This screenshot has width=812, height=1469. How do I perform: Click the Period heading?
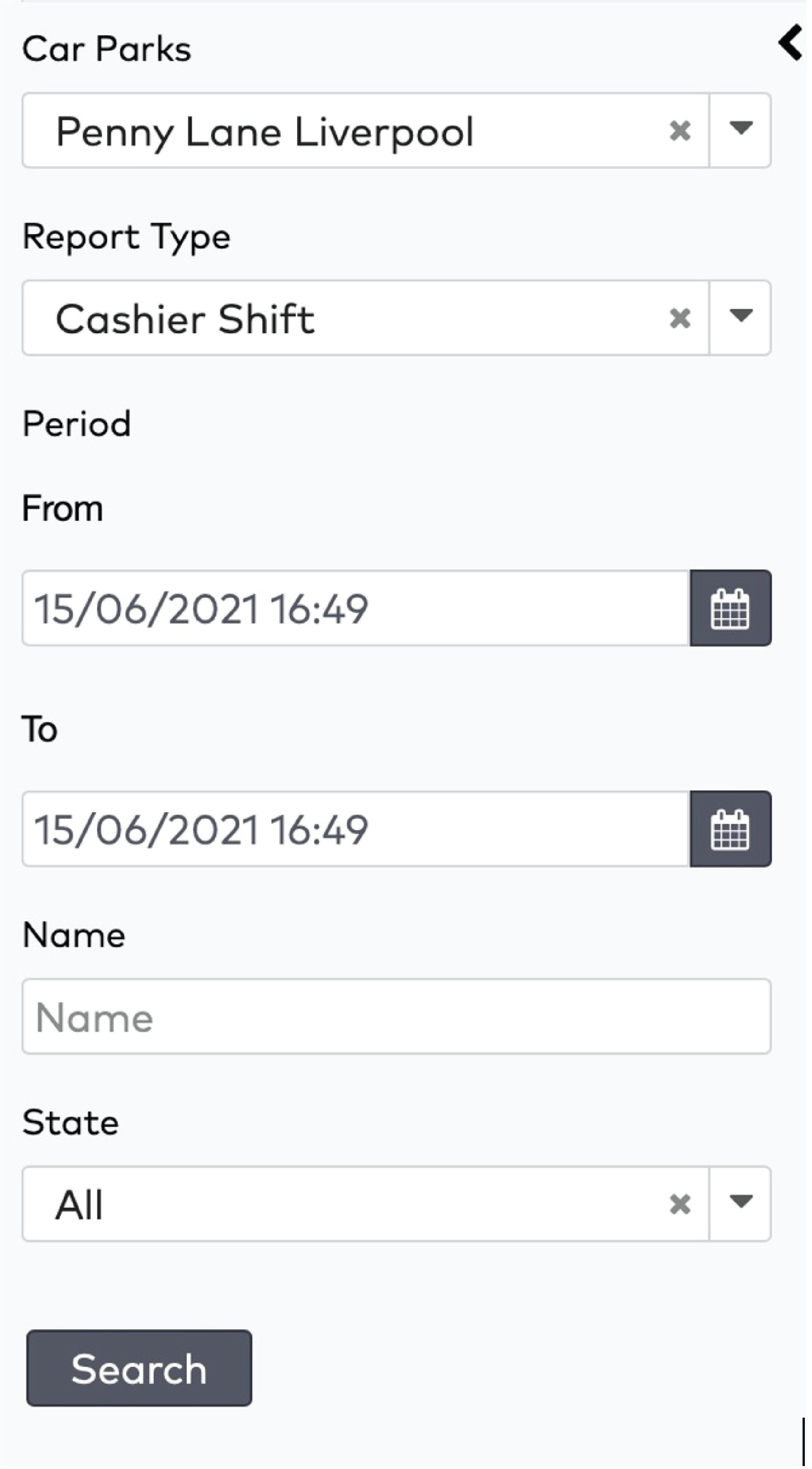click(76, 424)
